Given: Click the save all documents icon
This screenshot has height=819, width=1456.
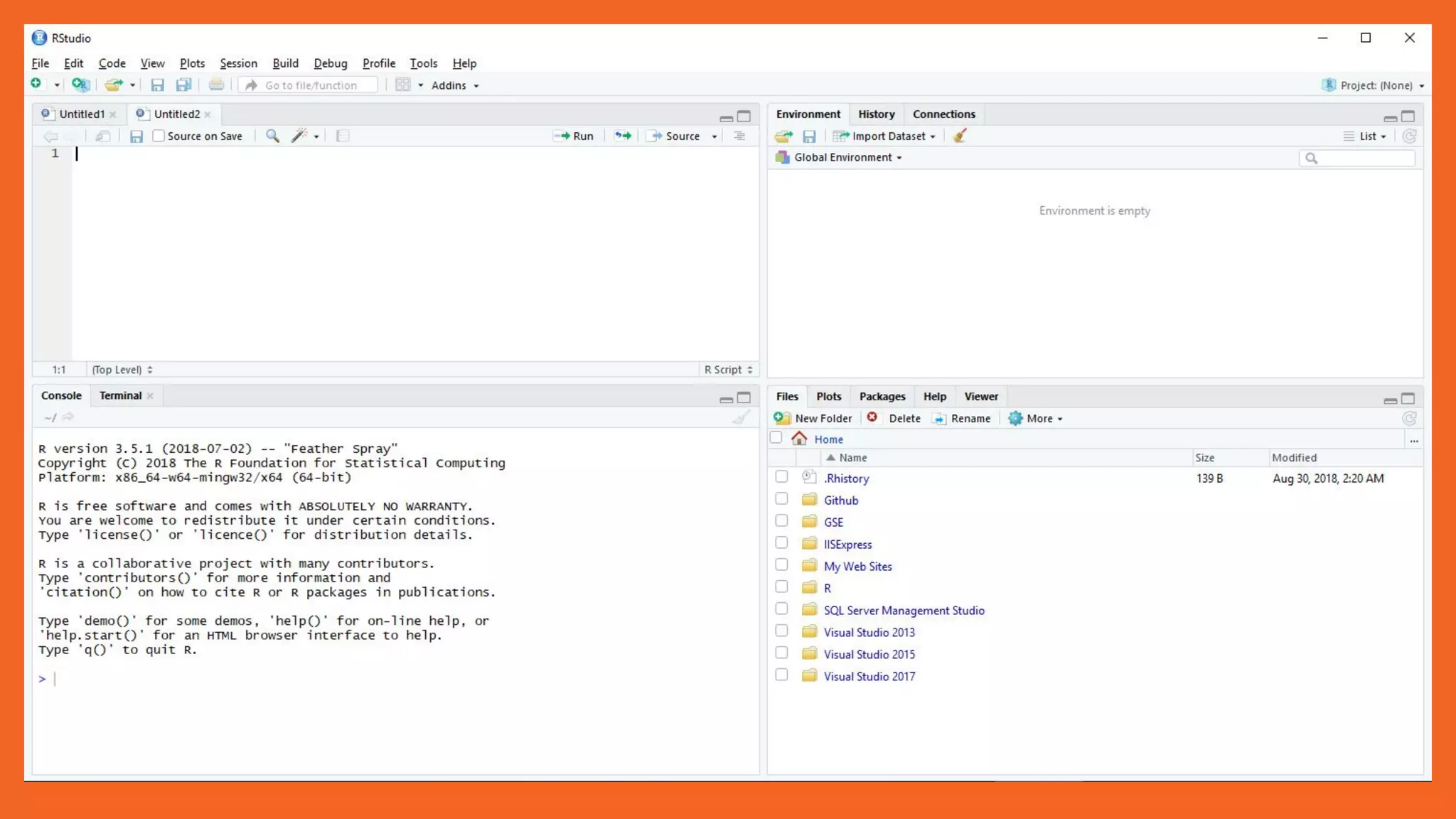Looking at the screenshot, I should (183, 85).
